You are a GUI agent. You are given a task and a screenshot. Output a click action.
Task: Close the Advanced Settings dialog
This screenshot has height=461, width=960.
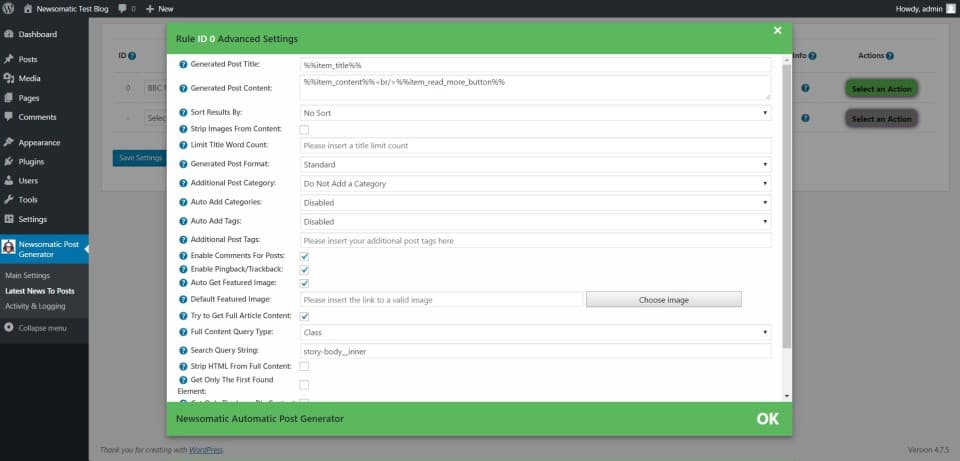tap(778, 31)
